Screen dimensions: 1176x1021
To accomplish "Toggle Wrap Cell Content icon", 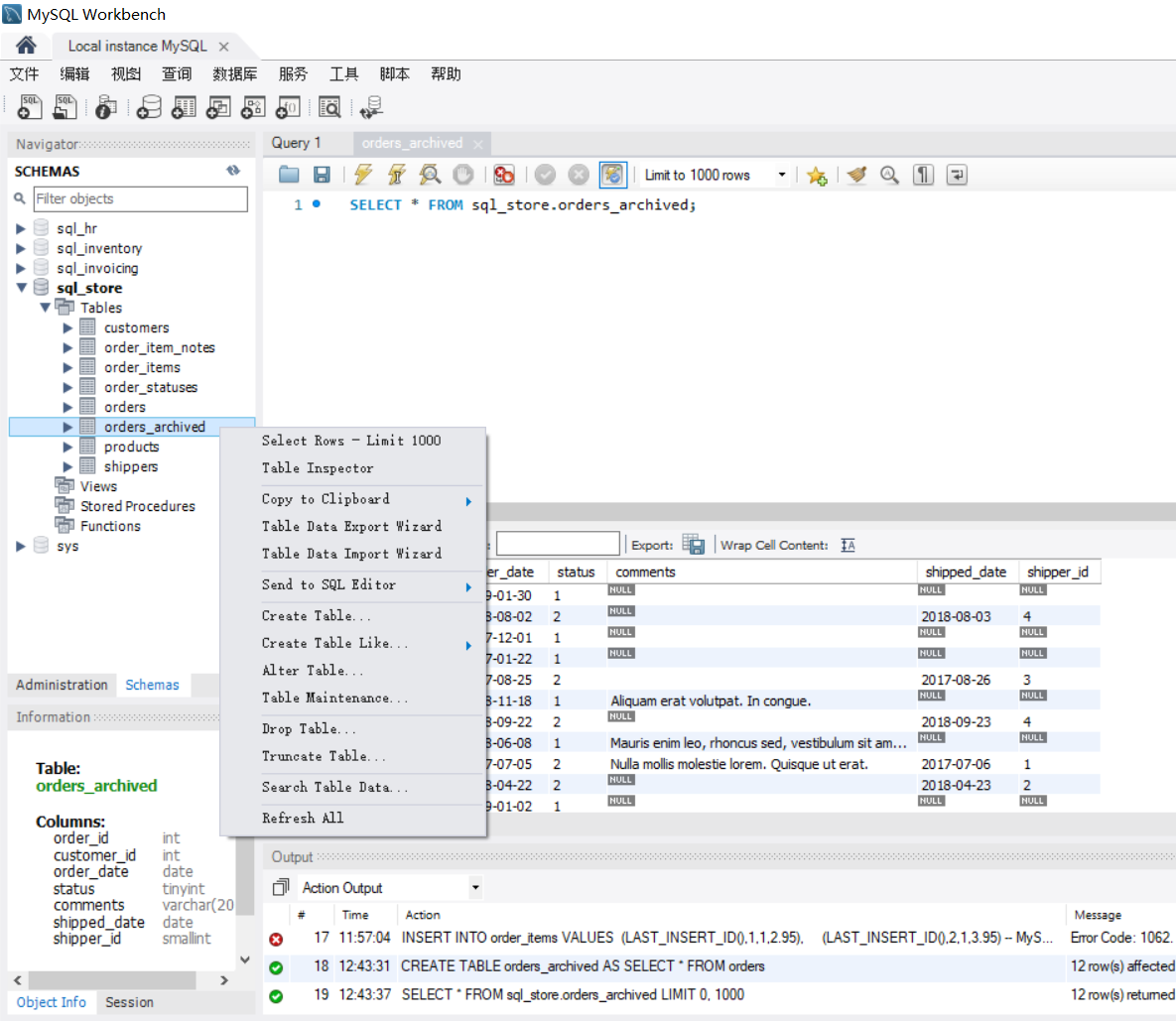I will (849, 545).
